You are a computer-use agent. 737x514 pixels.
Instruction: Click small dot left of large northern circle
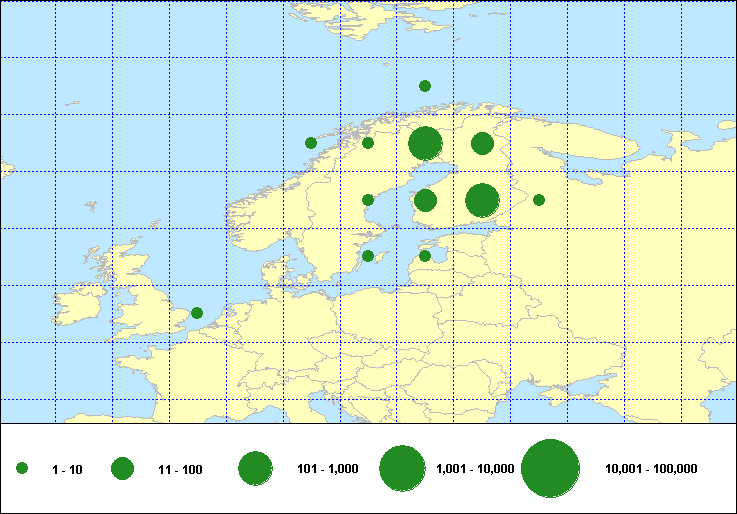pos(368,143)
